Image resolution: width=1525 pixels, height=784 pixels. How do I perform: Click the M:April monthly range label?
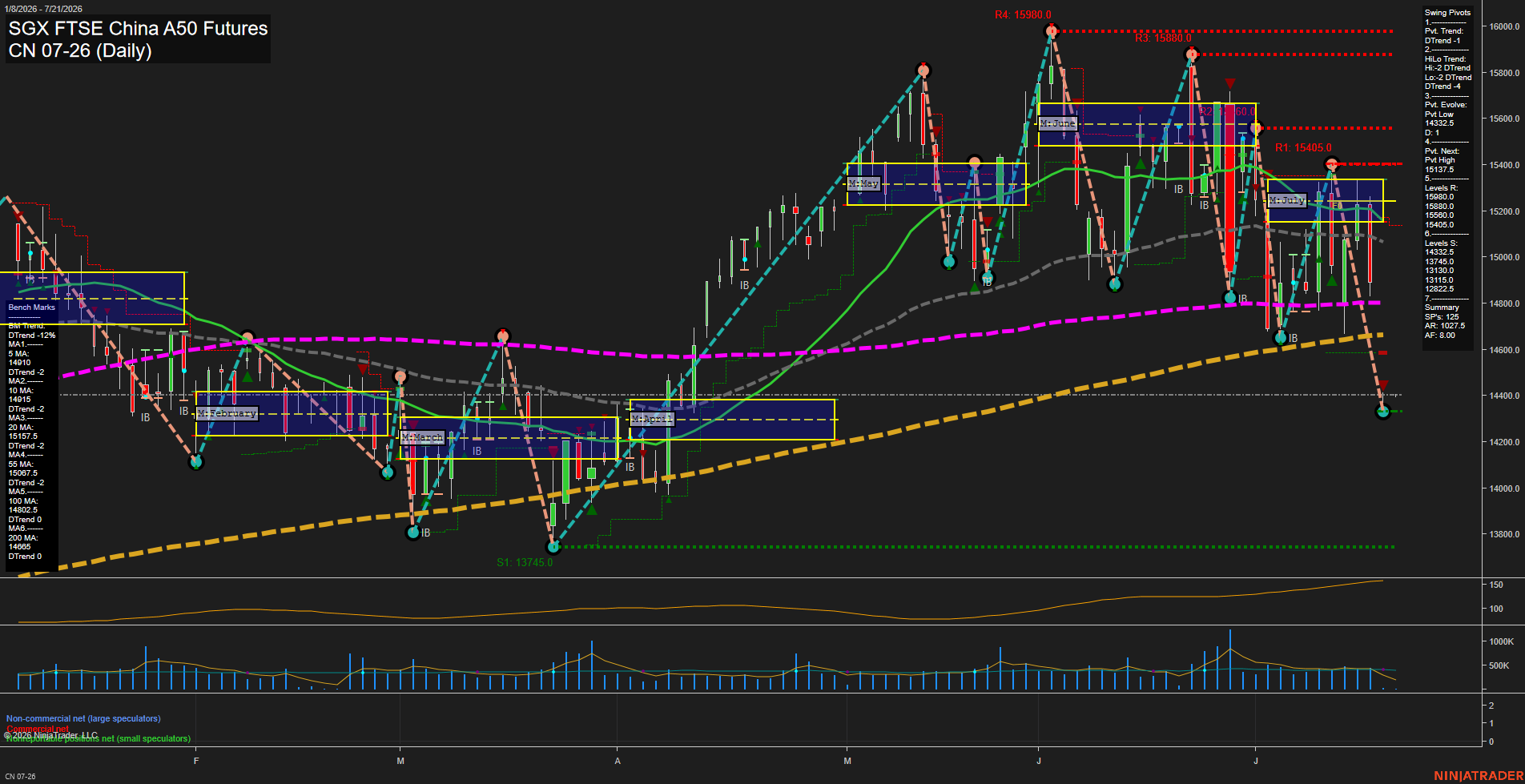click(x=653, y=419)
